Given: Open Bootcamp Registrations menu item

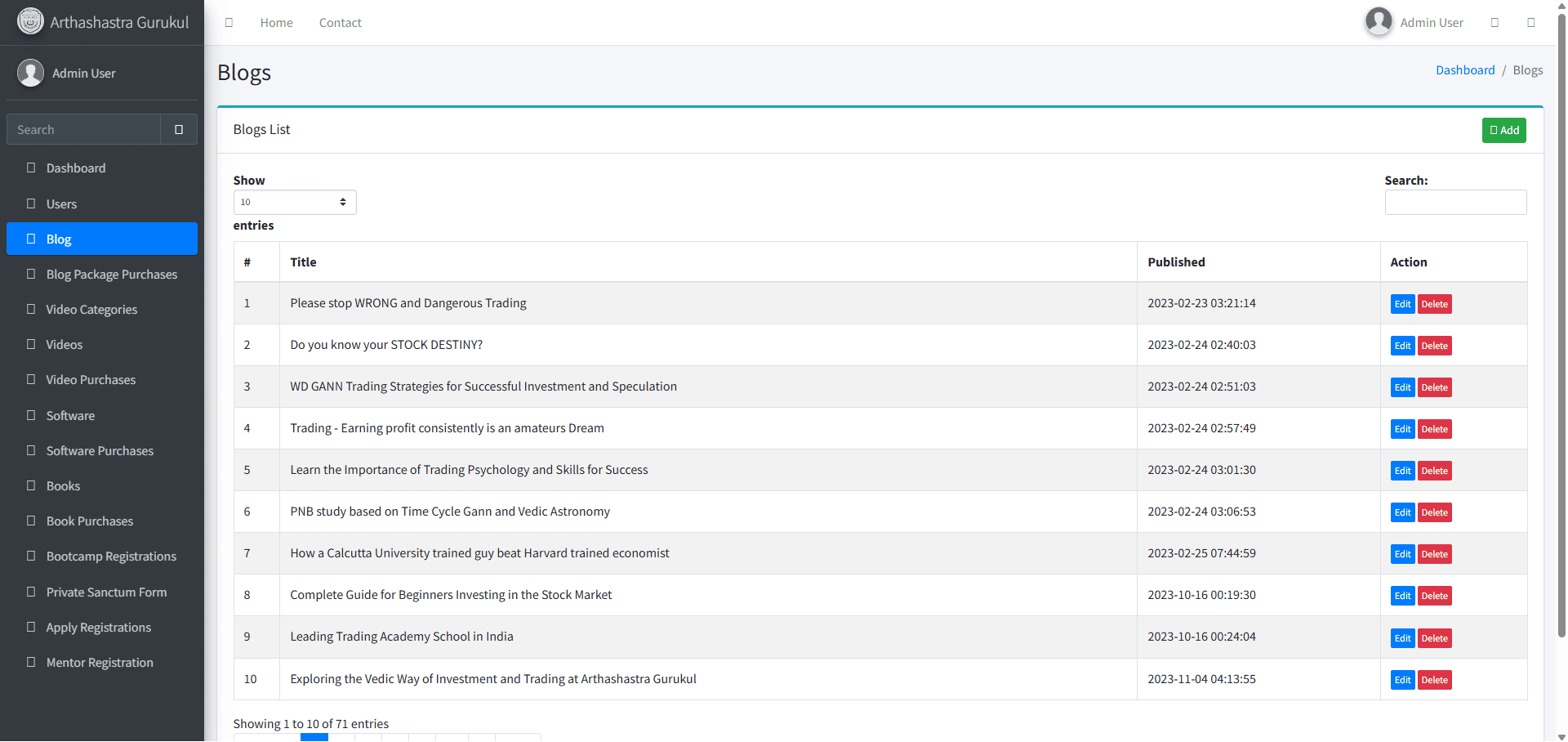Looking at the screenshot, I should pos(102,556).
